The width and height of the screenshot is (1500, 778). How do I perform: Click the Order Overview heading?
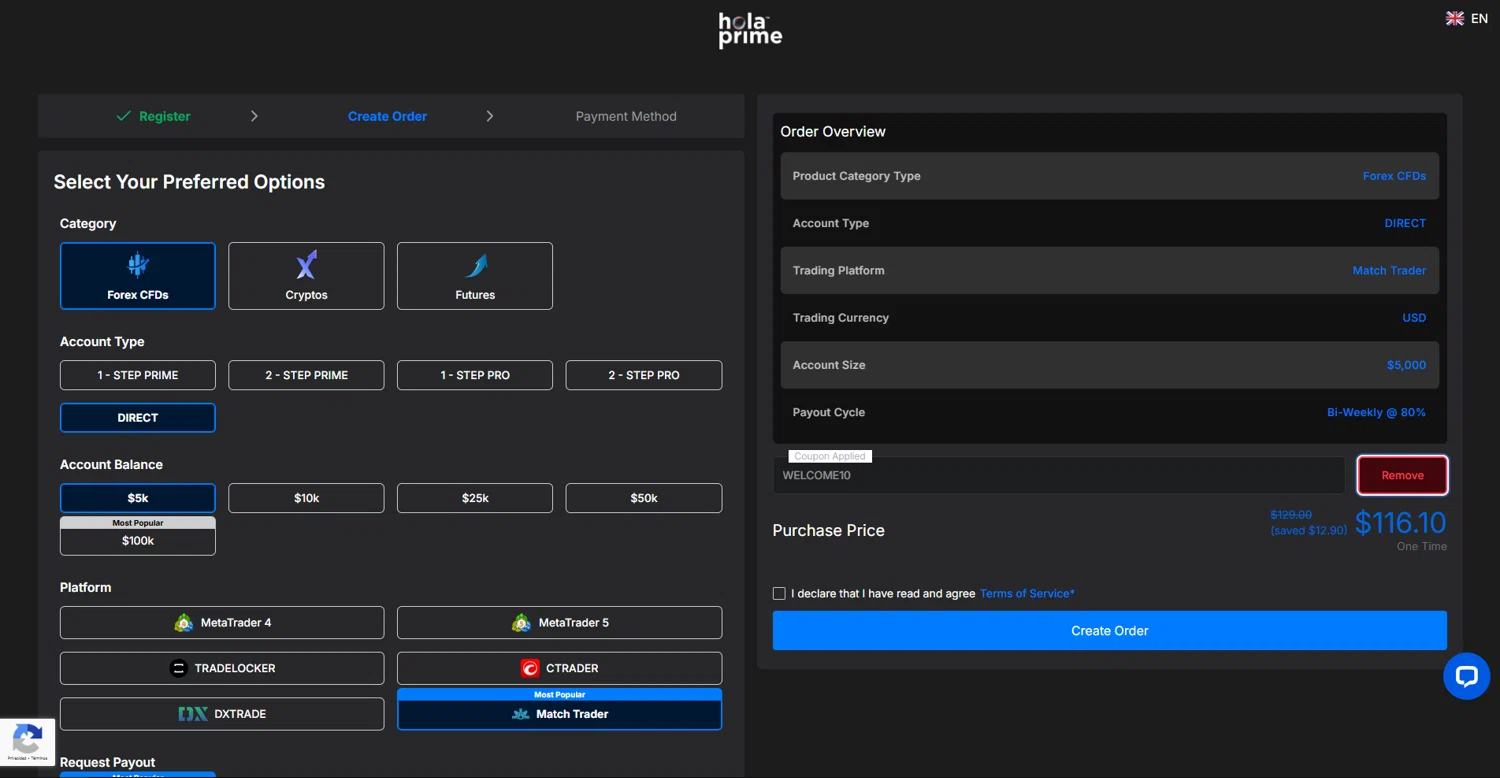[x=833, y=132]
